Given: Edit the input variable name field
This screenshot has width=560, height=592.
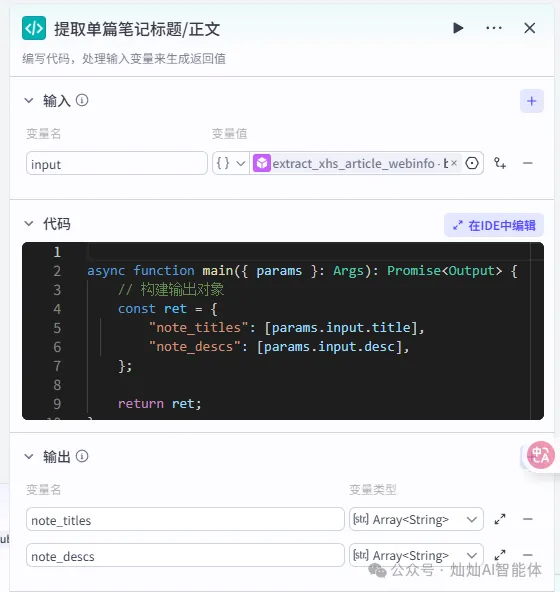Looking at the screenshot, I should coord(117,163).
